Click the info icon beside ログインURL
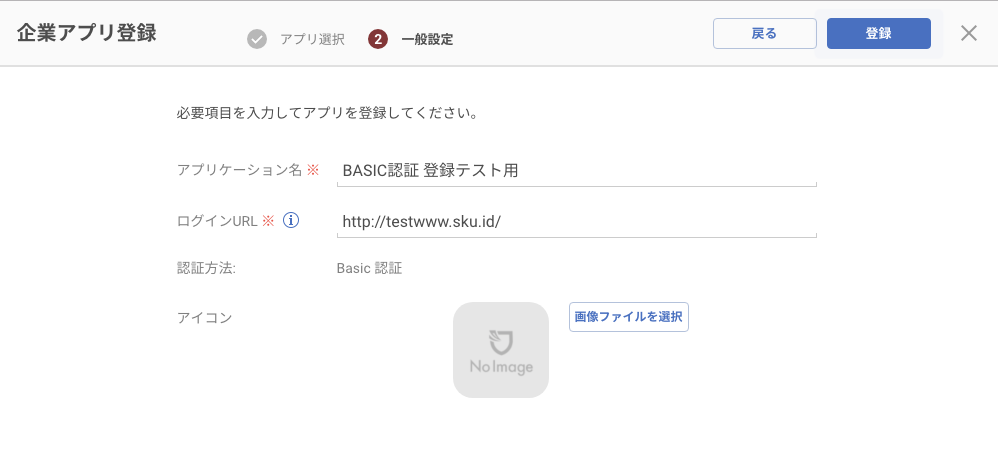The image size is (998, 475). point(290,220)
